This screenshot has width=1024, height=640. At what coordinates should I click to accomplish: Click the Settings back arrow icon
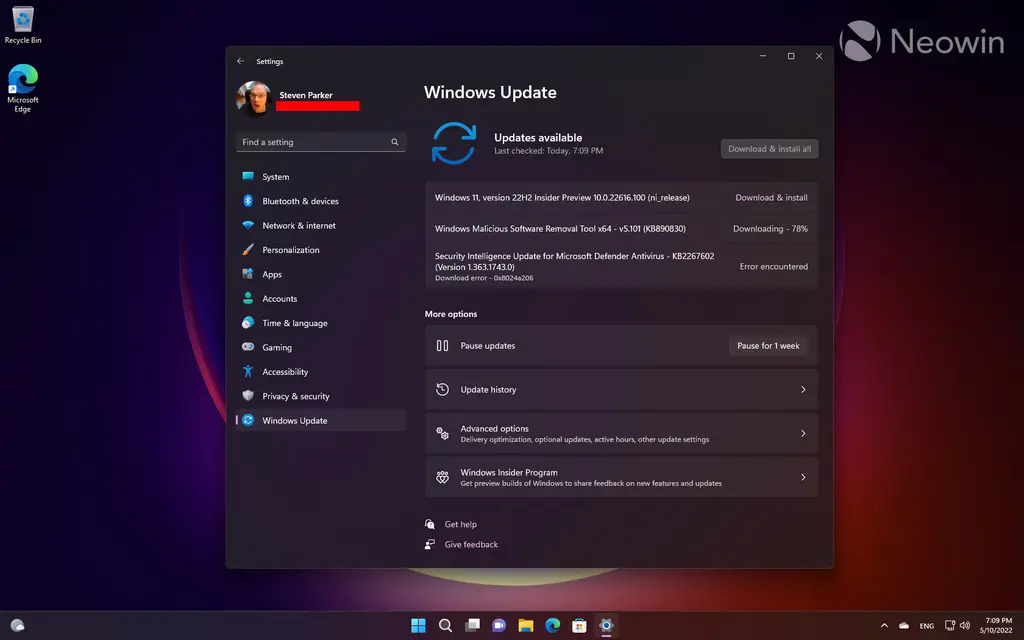click(x=240, y=61)
